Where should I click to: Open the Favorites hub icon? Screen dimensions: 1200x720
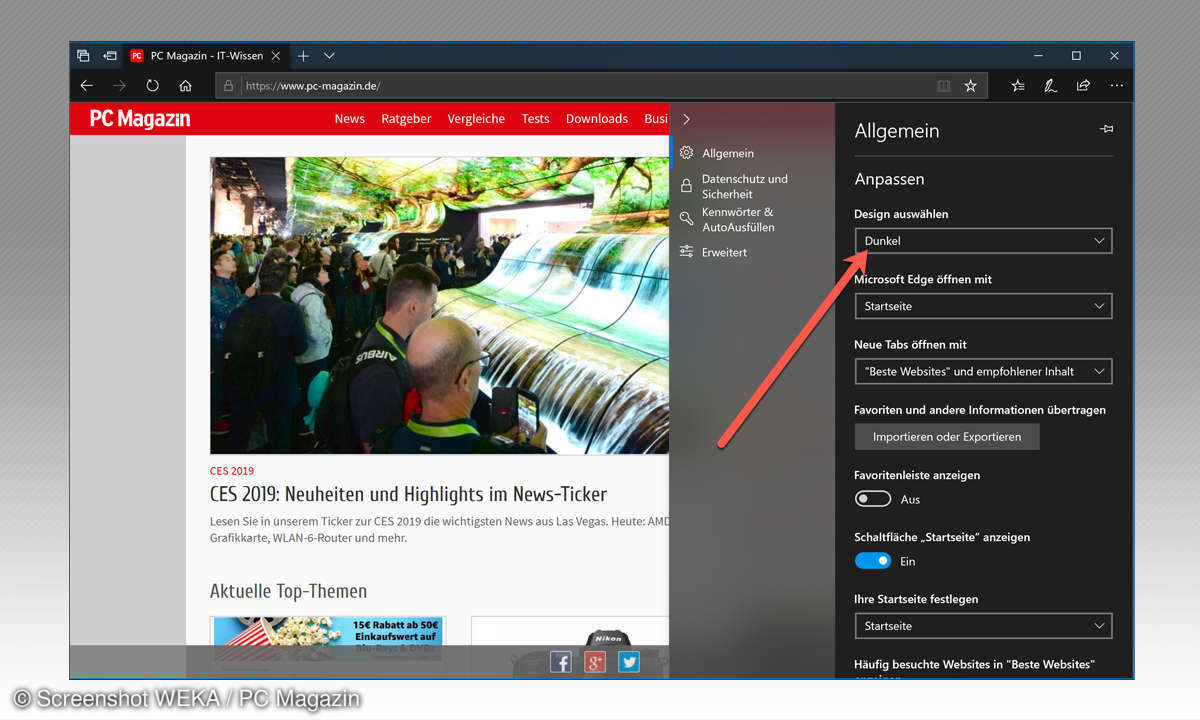(1017, 86)
